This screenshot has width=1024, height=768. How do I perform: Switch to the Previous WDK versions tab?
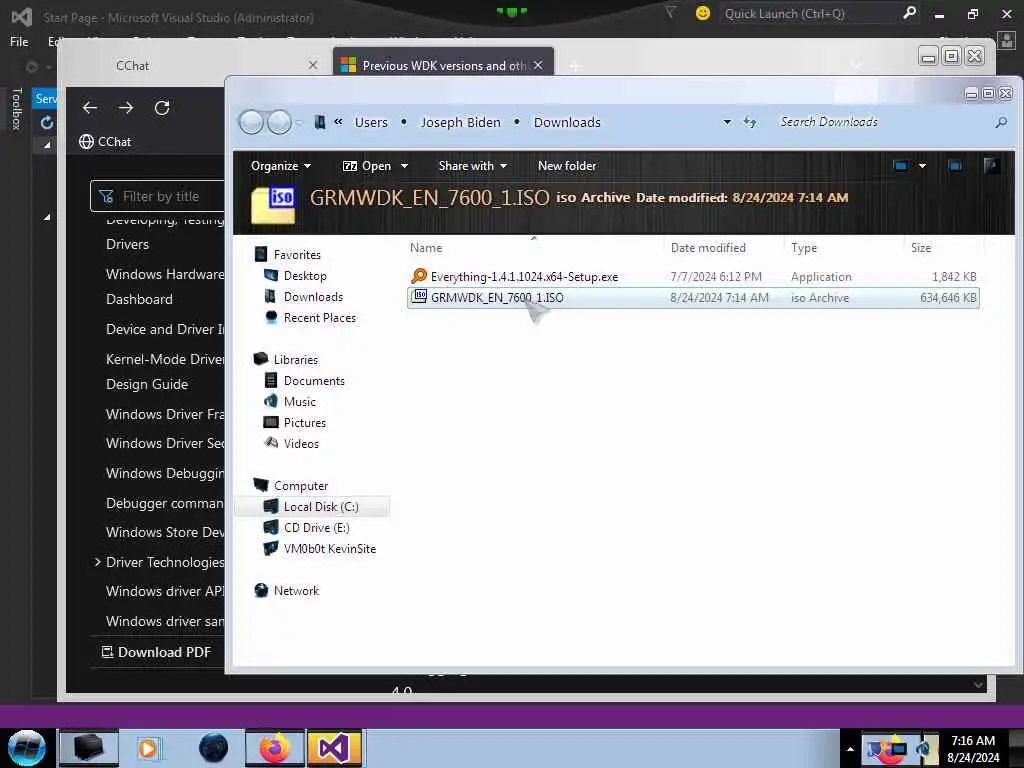(444, 65)
